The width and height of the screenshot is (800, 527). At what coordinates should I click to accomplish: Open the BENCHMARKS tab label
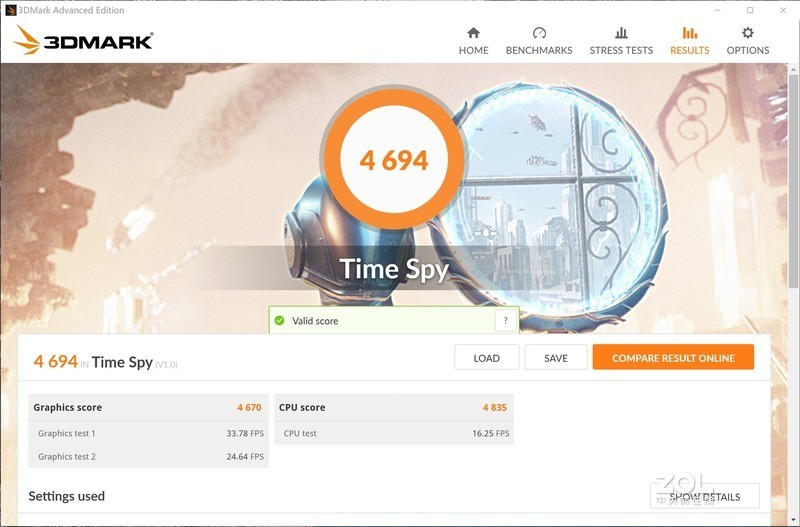pos(539,50)
